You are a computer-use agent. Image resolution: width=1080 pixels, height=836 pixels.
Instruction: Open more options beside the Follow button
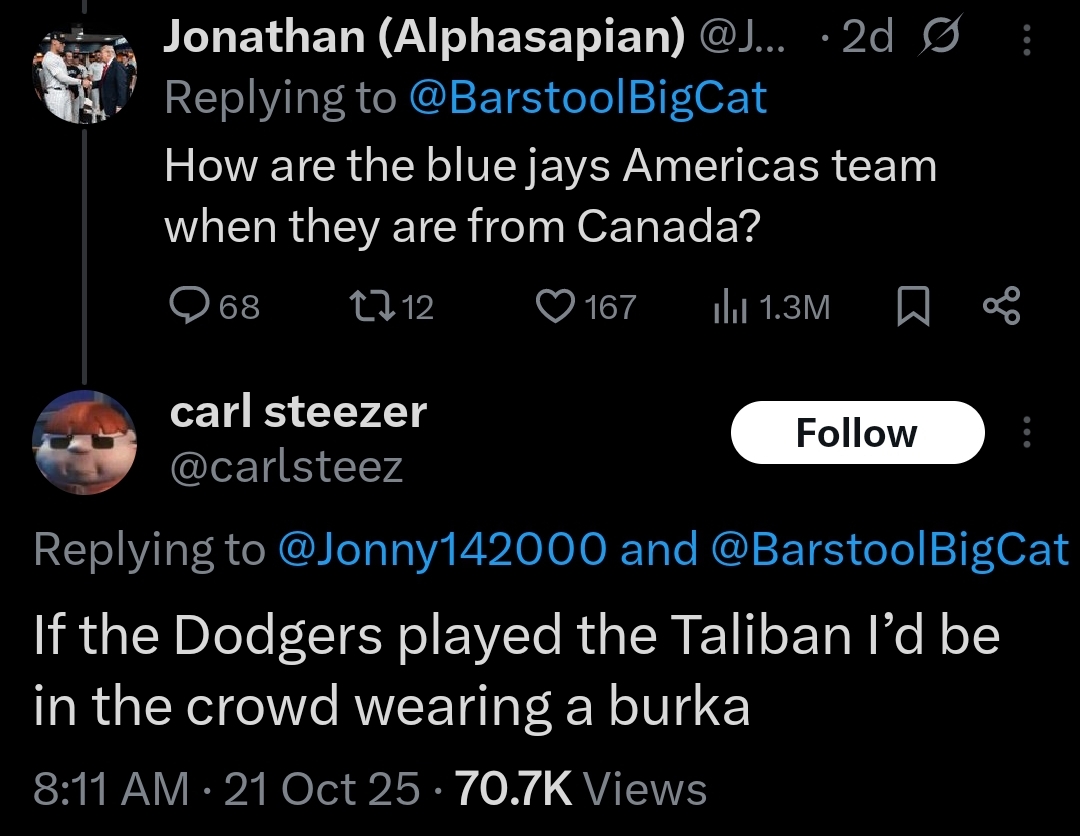tap(1025, 433)
